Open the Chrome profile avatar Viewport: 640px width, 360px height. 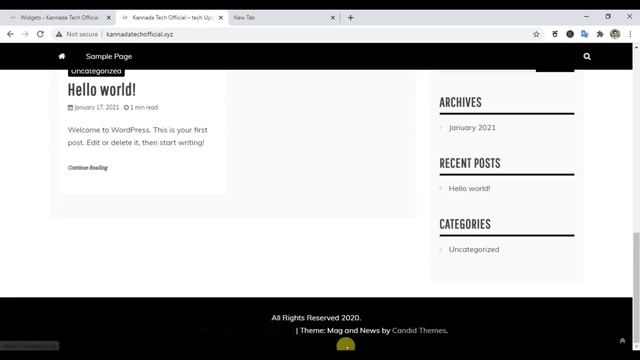click(615, 34)
